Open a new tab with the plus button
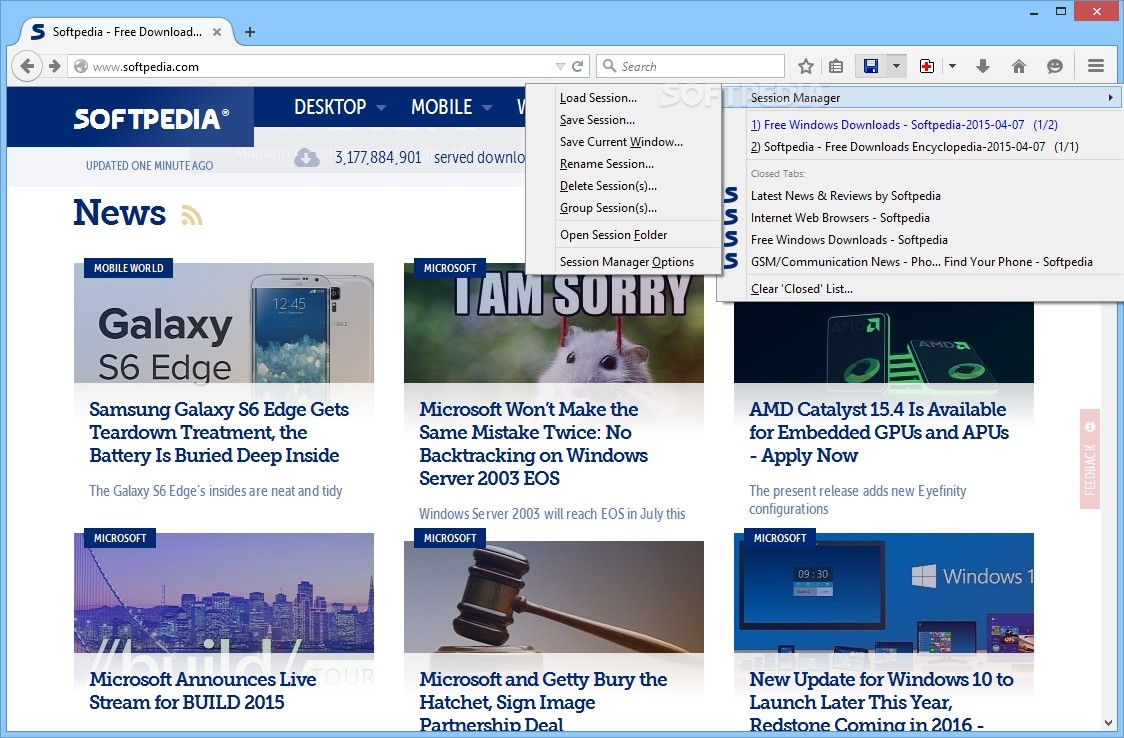 click(249, 32)
